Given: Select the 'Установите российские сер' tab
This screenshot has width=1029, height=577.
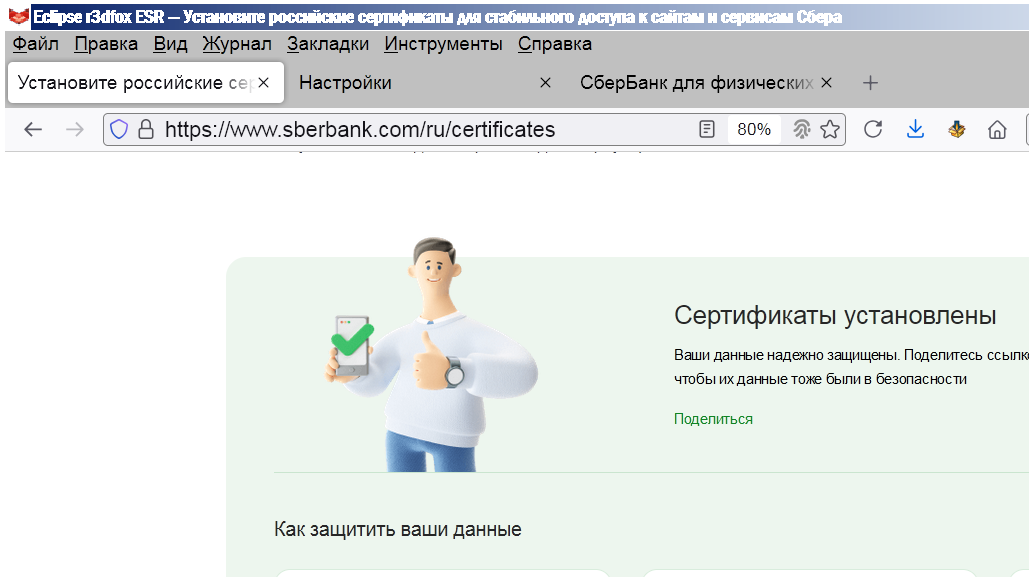Looking at the screenshot, I should (x=146, y=83).
